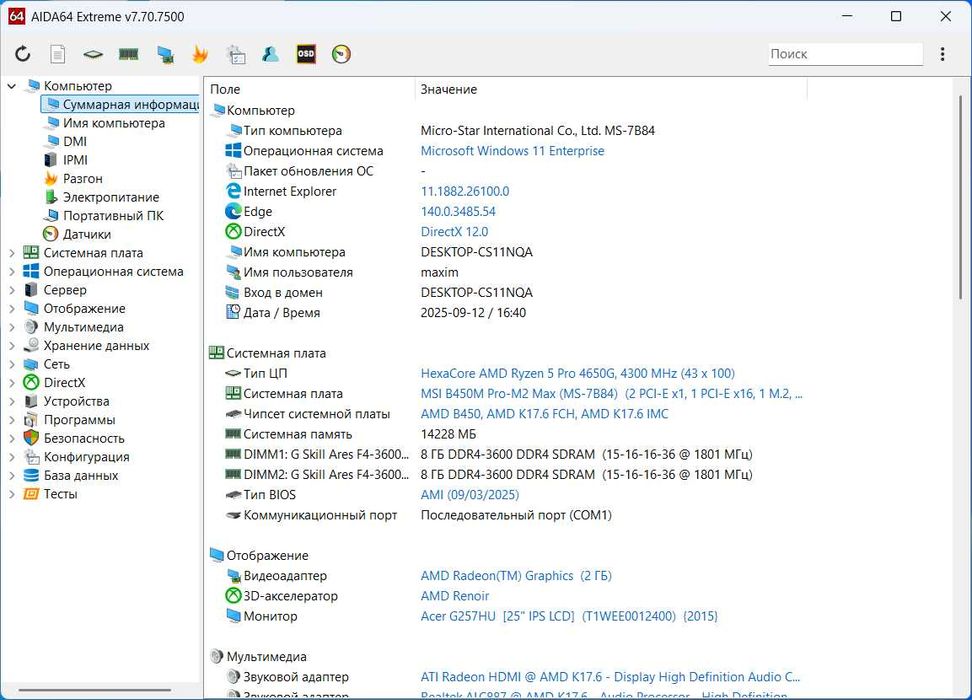Expand the Программы tree node
972x700 pixels.
(12, 420)
